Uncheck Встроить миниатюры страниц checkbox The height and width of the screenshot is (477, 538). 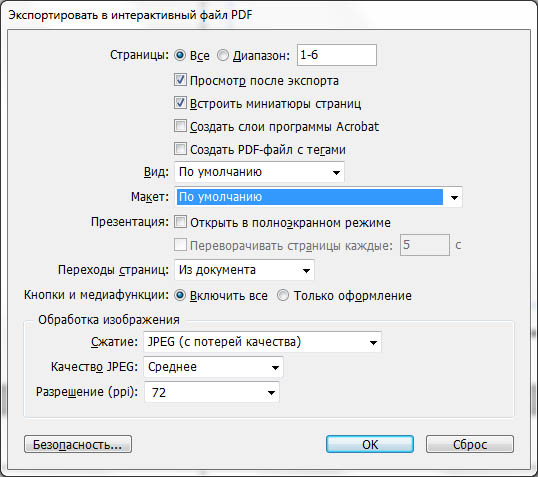[180, 103]
